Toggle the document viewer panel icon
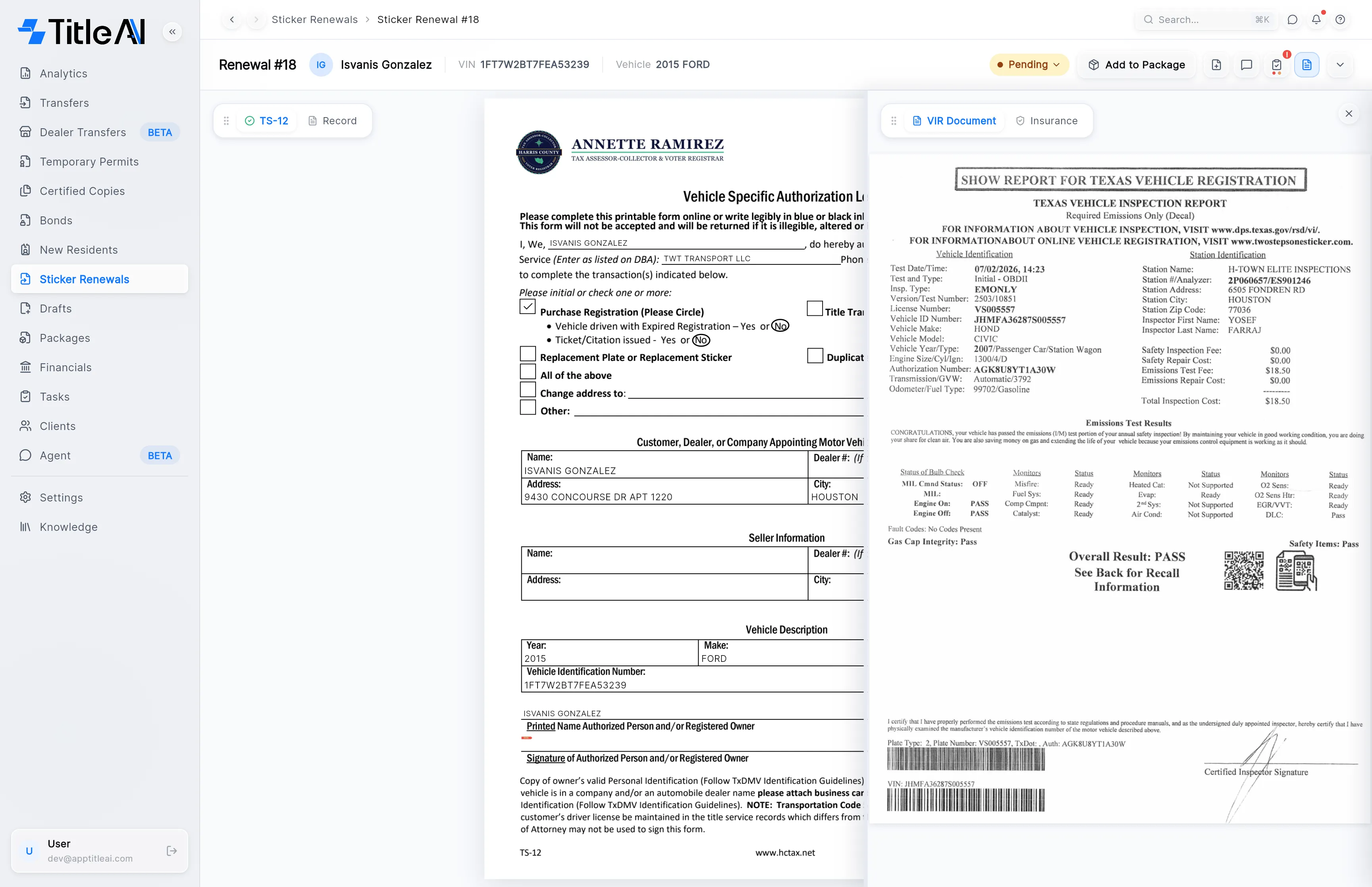The width and height of the screenshot is (1372, 887). [x=1307, y=64]
